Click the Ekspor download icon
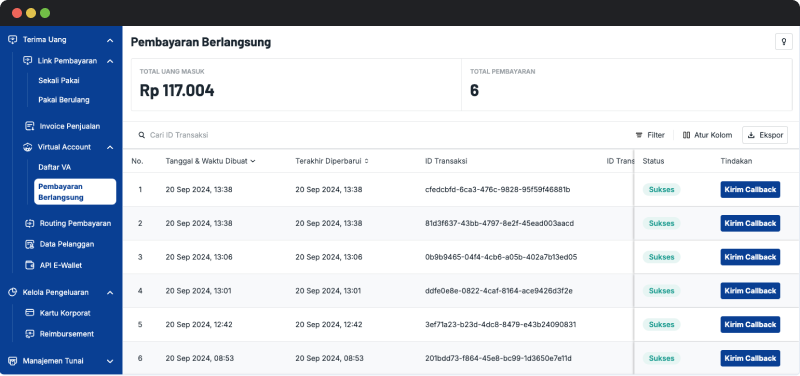 tap(751, 135)
